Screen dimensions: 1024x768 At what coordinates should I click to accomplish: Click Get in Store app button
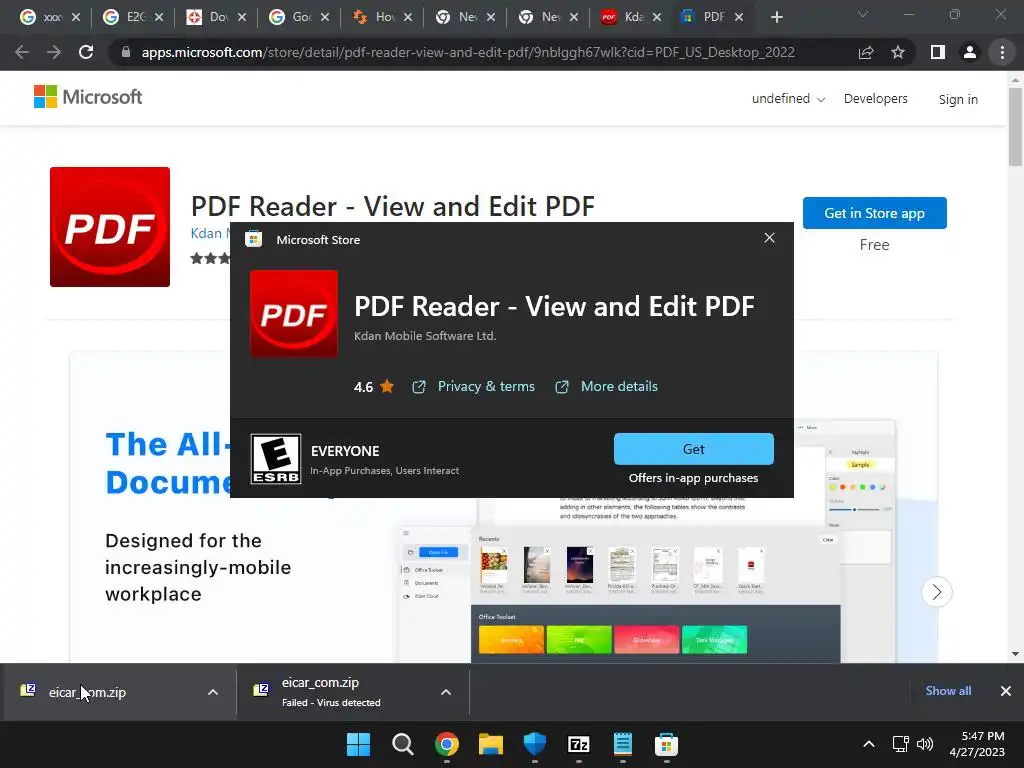(874, 213)
